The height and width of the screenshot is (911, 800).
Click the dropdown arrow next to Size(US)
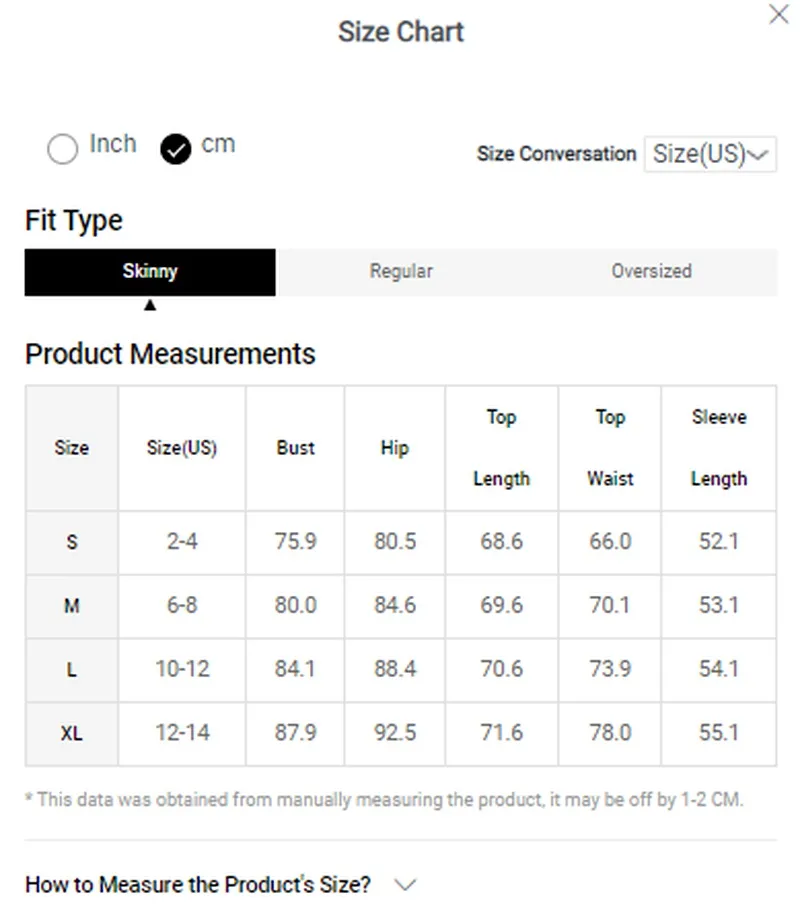(x=758, y=155)
